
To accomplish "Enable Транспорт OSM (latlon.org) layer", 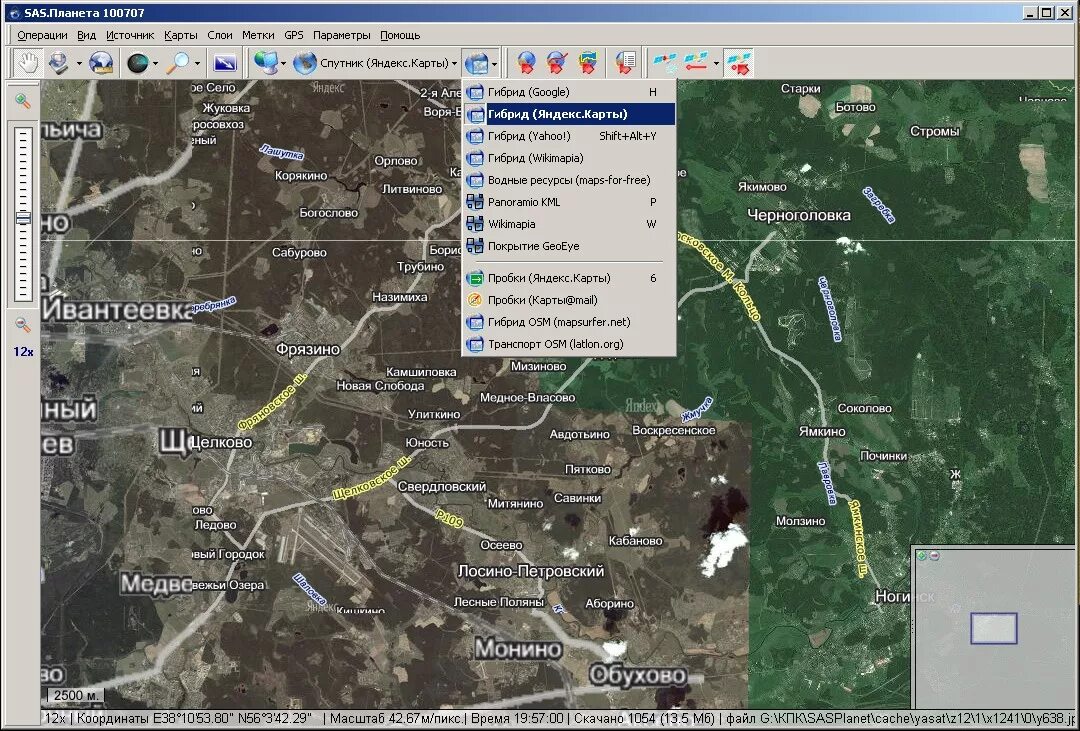I will point(569,344).
